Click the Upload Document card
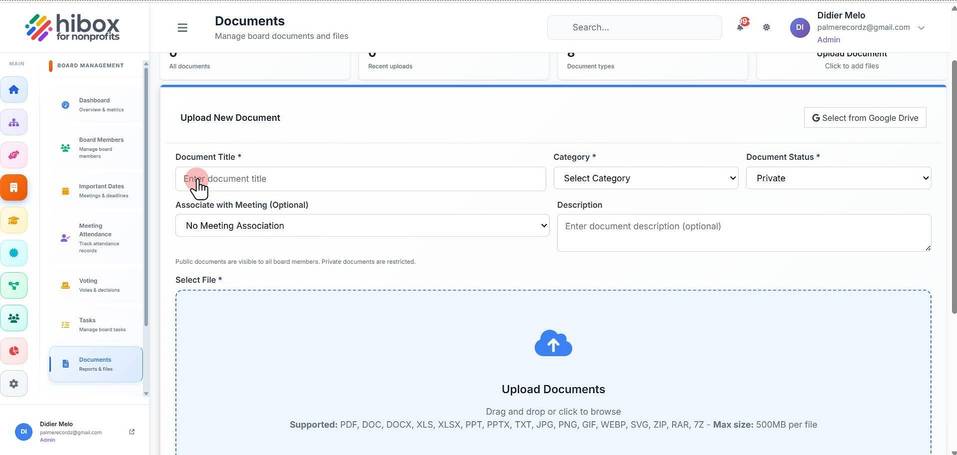This screenshot has width=957, height=455. tap(851, 65)
